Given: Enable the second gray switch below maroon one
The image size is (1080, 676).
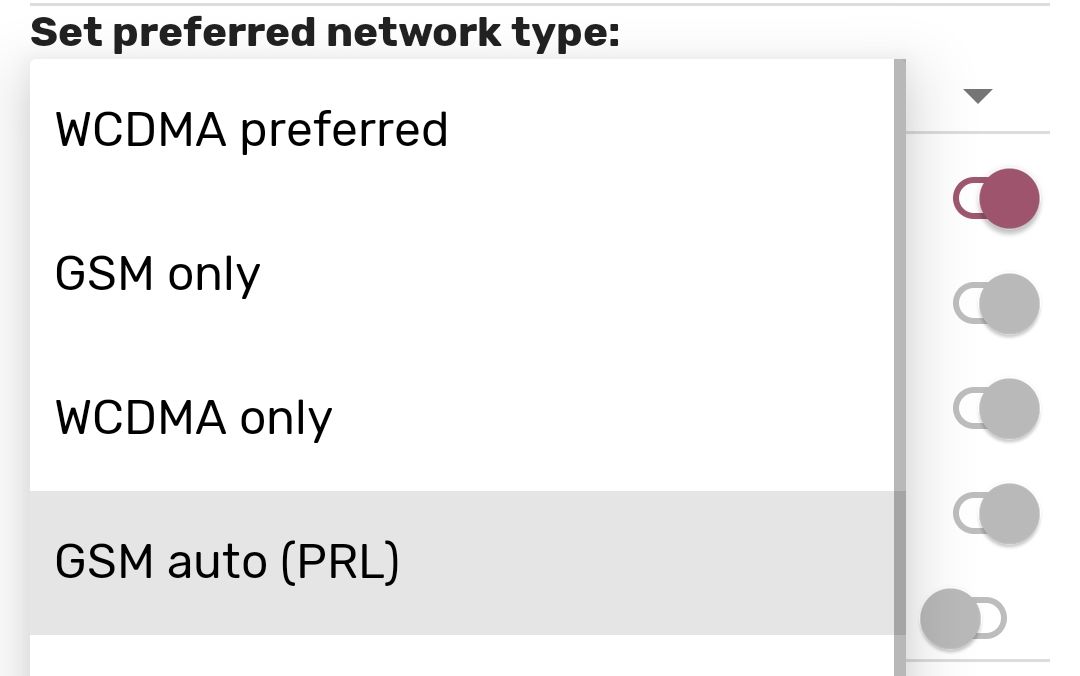Looking at the screenshot, I should click(x=997, y=409).
